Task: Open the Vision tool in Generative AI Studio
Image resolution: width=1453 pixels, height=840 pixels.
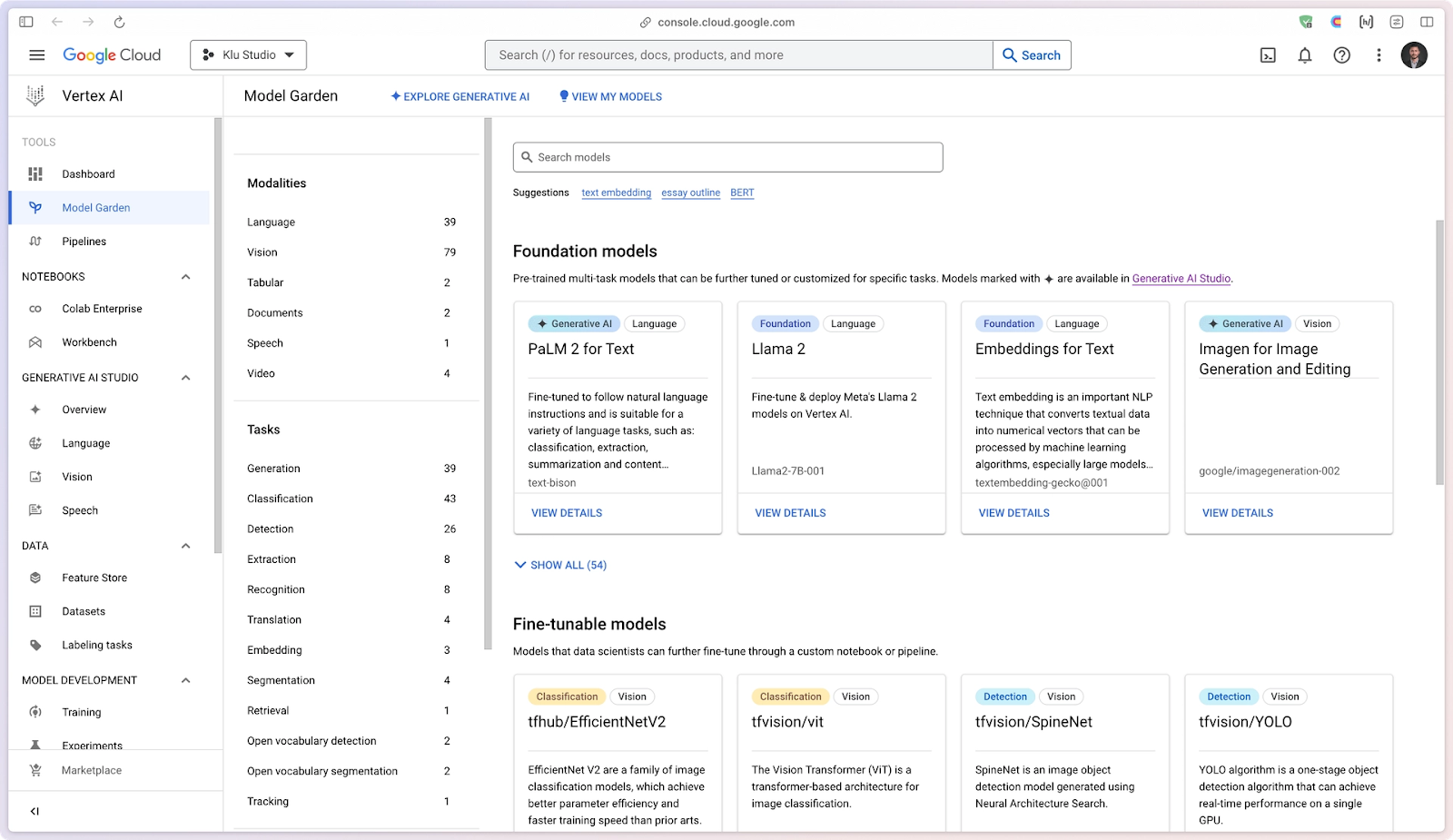Action: [77, 476]
